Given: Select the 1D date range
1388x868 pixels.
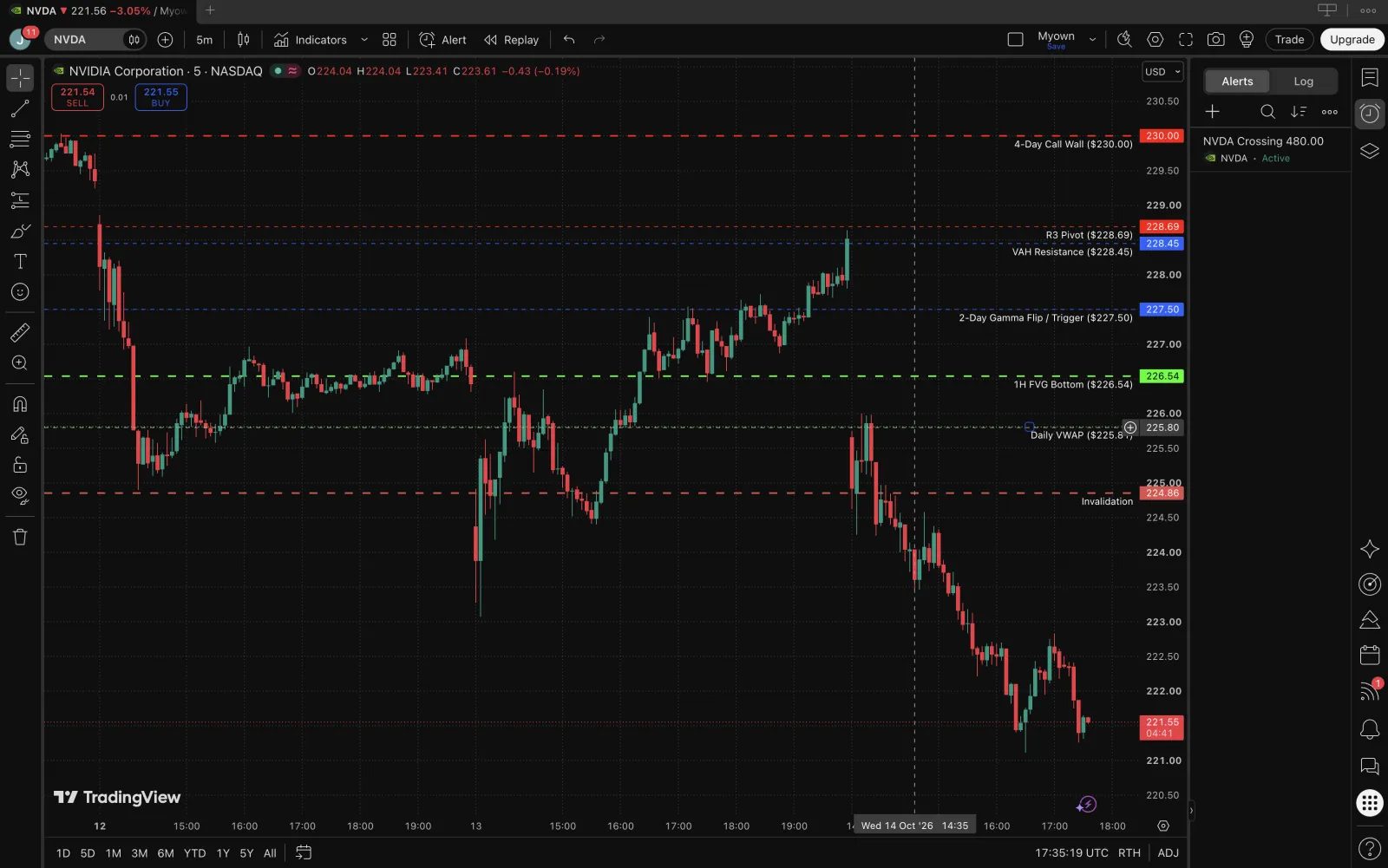Looking at the screenshot, I should pos(63,853).
